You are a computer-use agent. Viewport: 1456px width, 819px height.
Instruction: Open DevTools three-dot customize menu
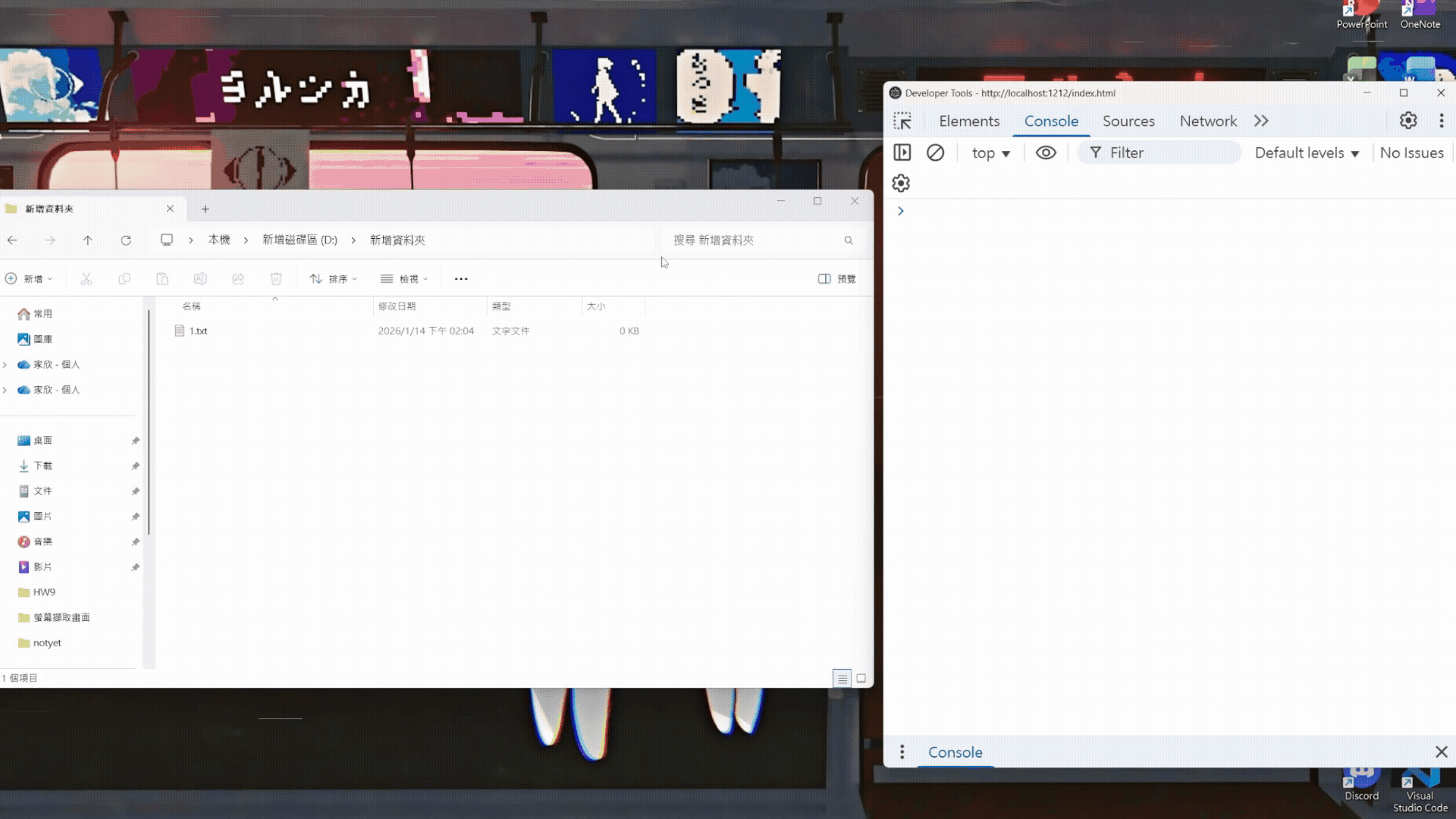tap(1442, 121)
